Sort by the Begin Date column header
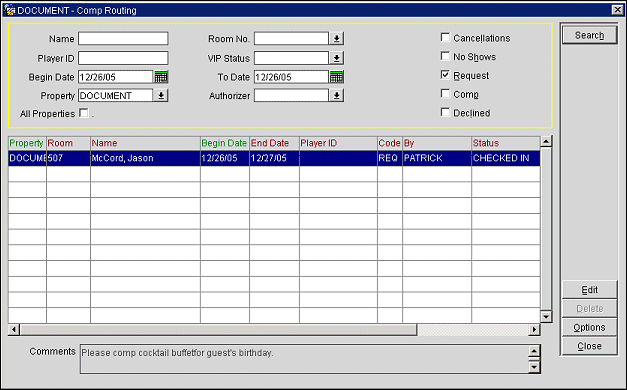Image resolution: width=627 pixels, height=390 pixels. [x=225, y=143]
